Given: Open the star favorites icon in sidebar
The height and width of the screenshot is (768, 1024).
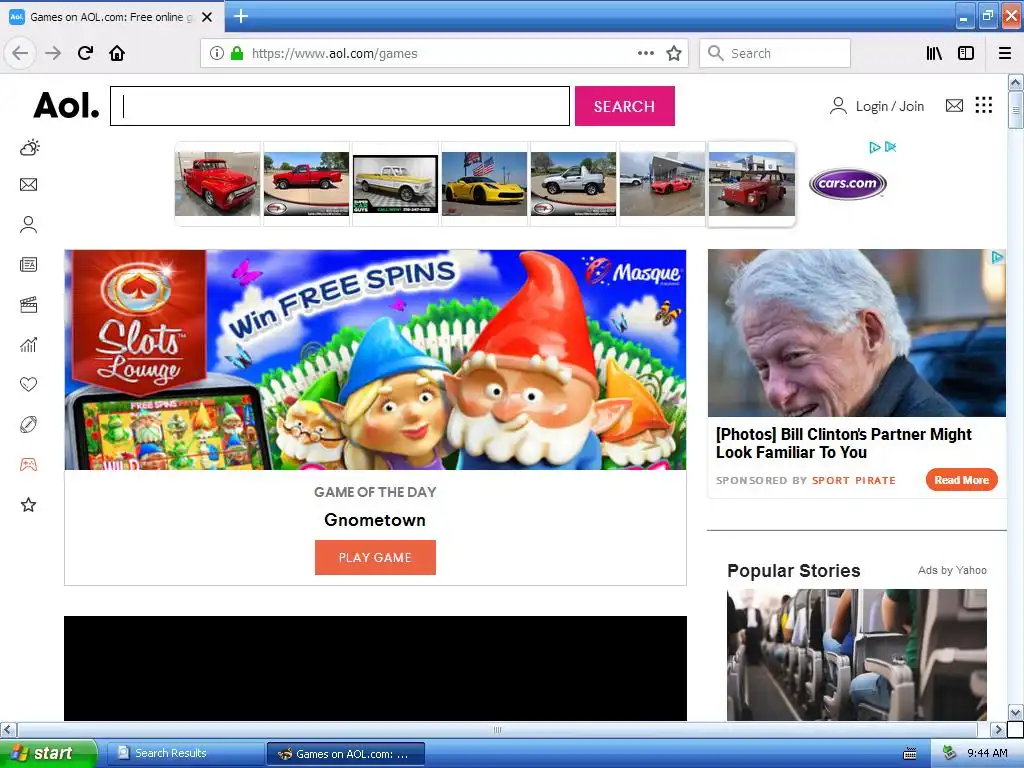Looking at the screenshot, I should 29,504.
